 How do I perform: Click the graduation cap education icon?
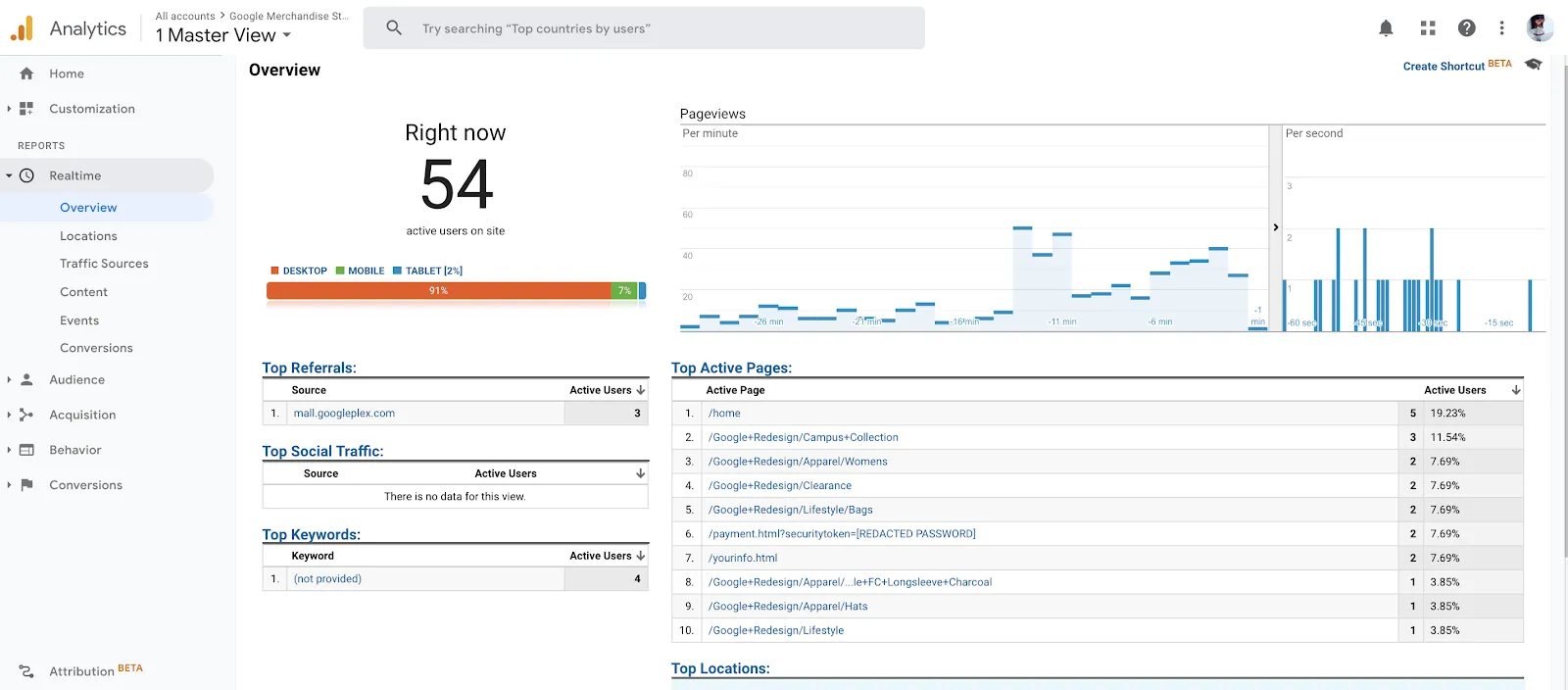(x=1534, y=65)
